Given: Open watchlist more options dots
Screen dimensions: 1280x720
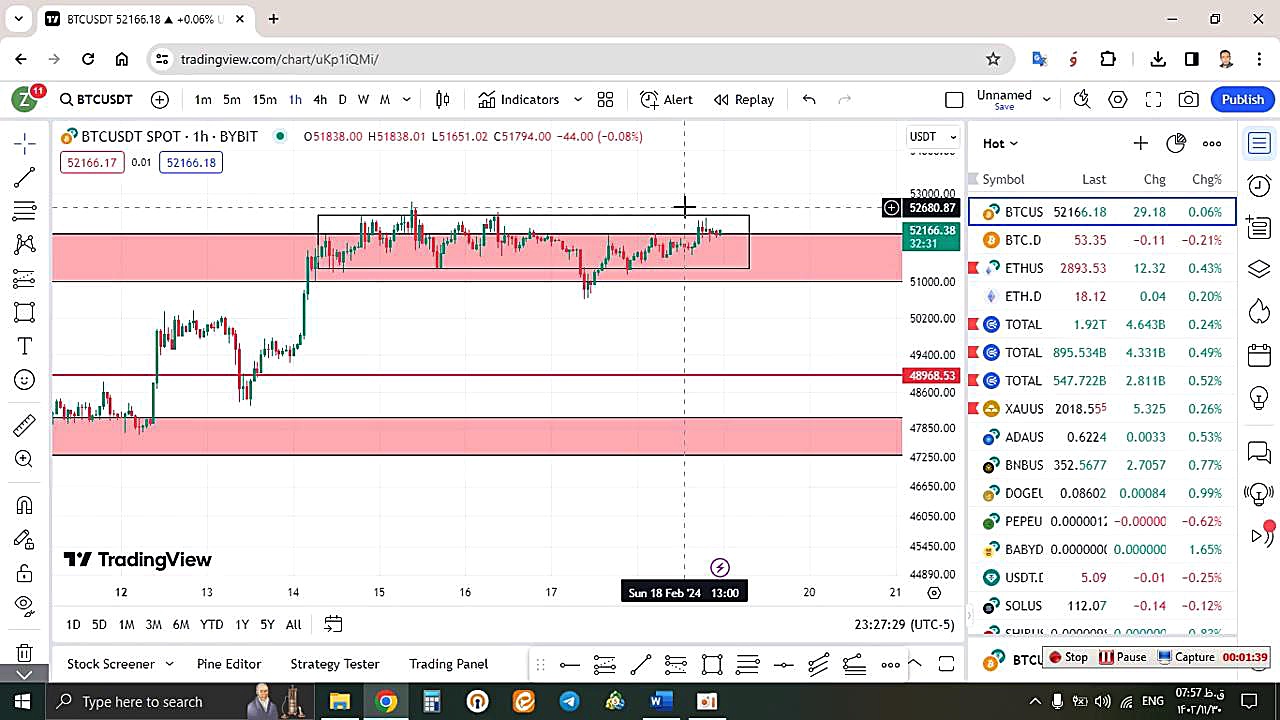Looking at the screenshot, I should (x=1212, y=143).
